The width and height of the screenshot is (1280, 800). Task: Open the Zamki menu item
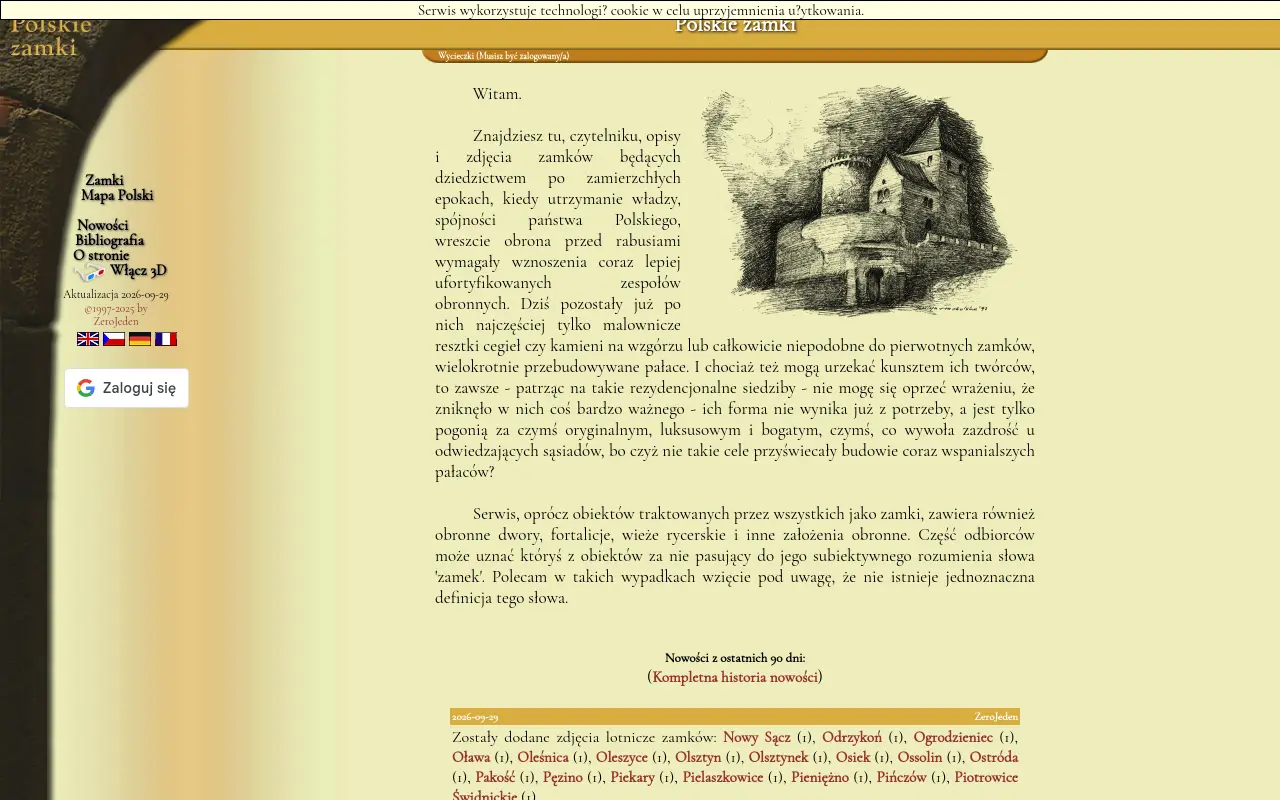[104, 181]
